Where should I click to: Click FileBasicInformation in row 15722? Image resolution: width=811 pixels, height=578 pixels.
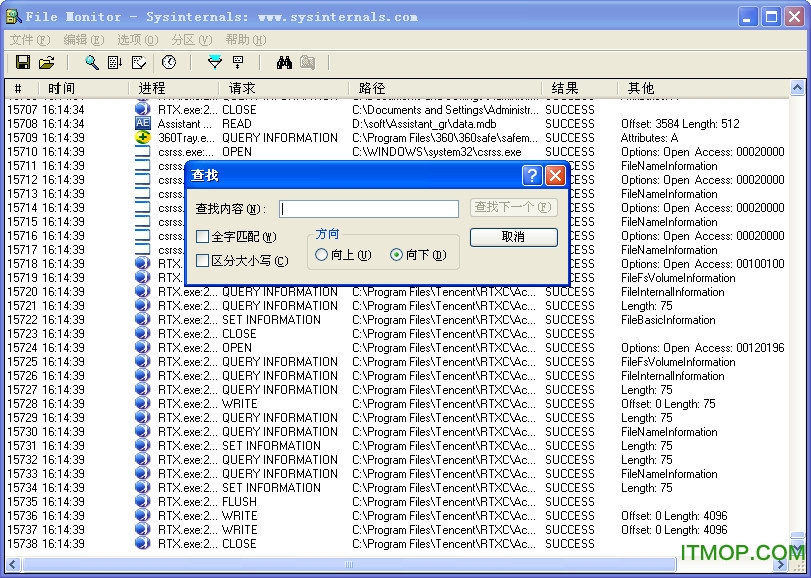pyautogui.click(x=668, y=320)
